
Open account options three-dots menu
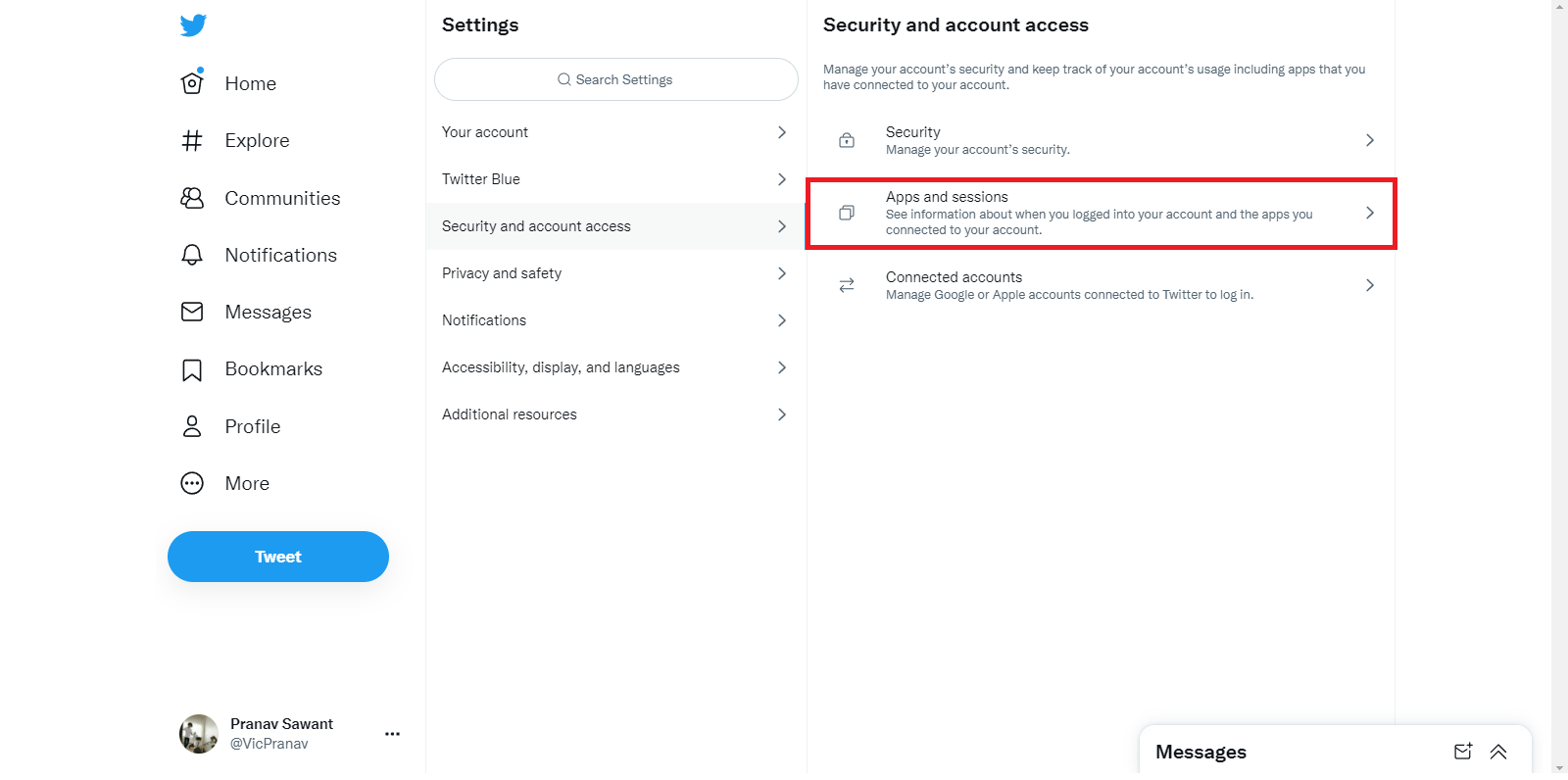coord(392,733)
